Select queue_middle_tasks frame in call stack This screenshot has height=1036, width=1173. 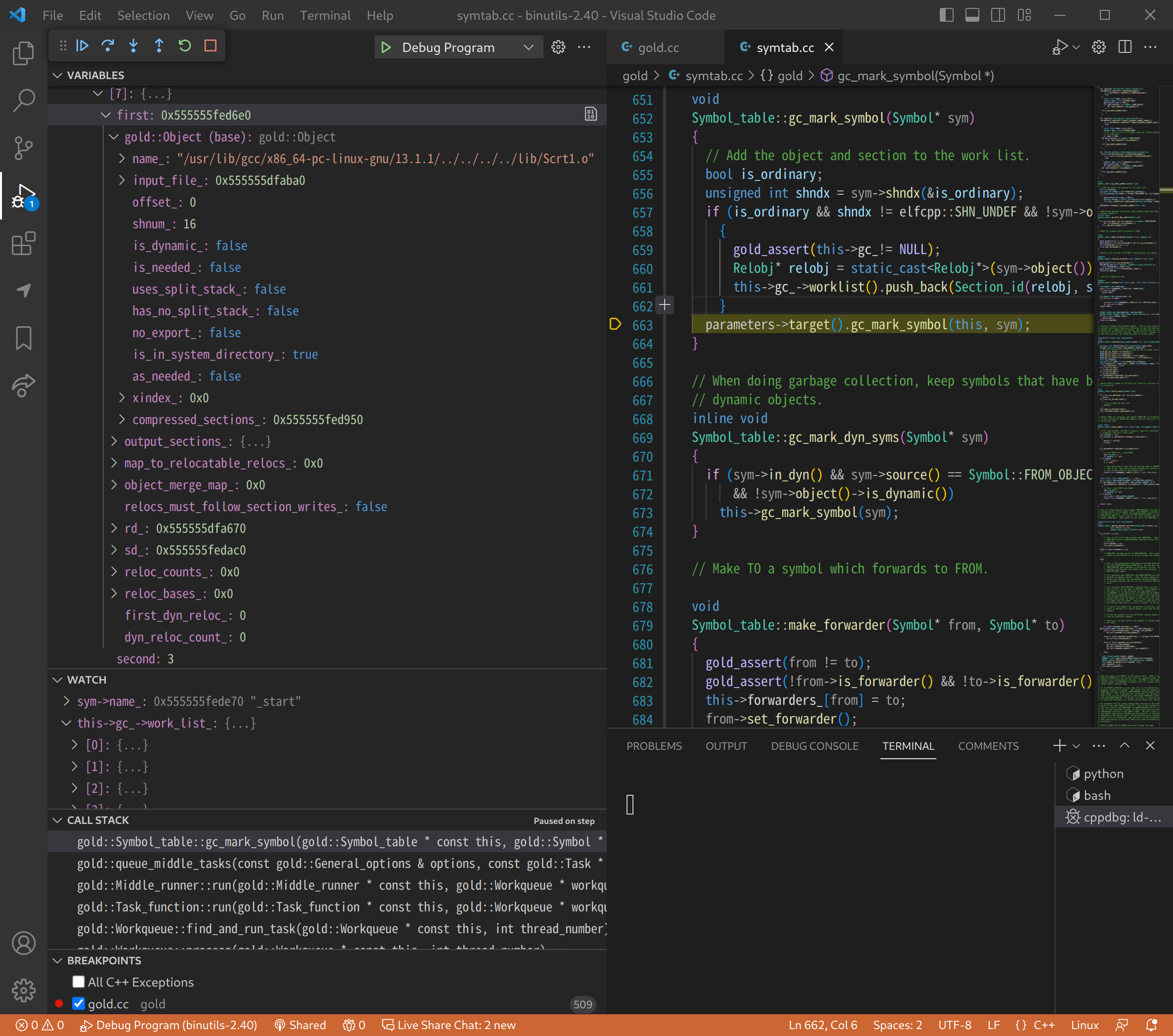328,864
